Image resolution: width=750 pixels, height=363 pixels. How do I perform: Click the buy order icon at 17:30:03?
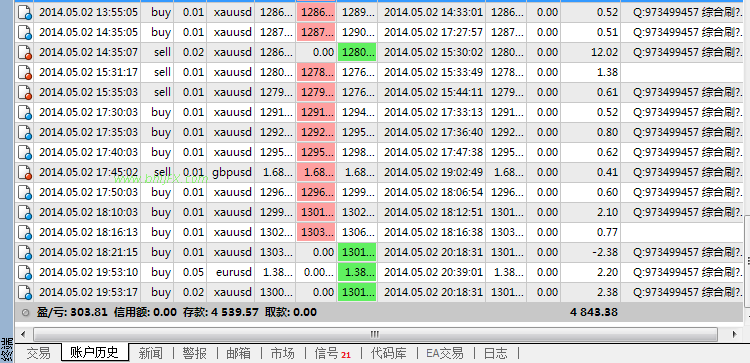(24, 112)
